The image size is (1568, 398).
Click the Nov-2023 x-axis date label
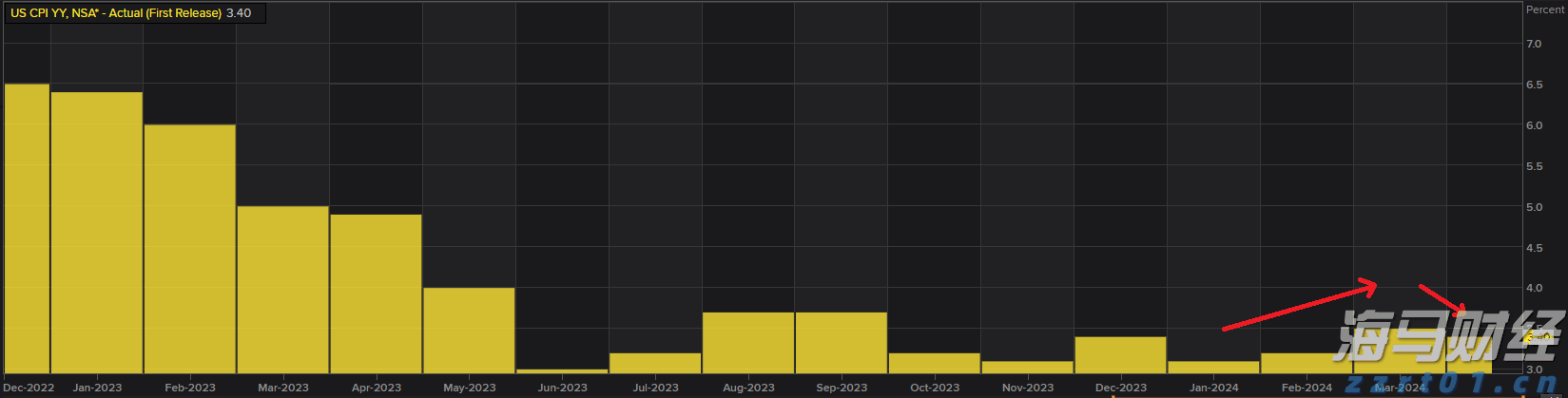click(1028, 388)
